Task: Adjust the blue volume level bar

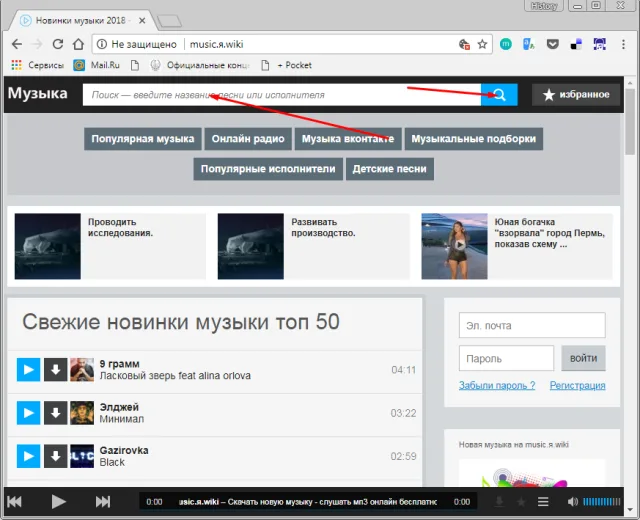Action: tap(602, 502)
